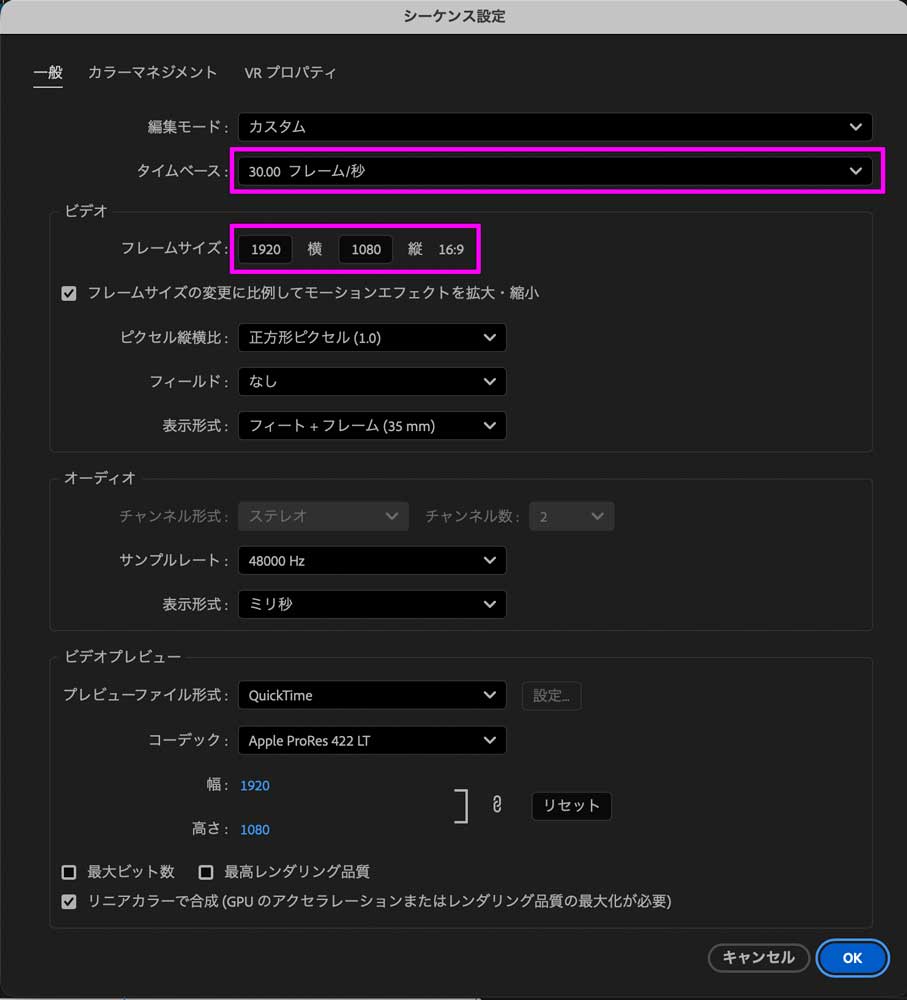
Task: Enable the 最高レンダリング品質 checkbox
Action: [x=207, y=872]
